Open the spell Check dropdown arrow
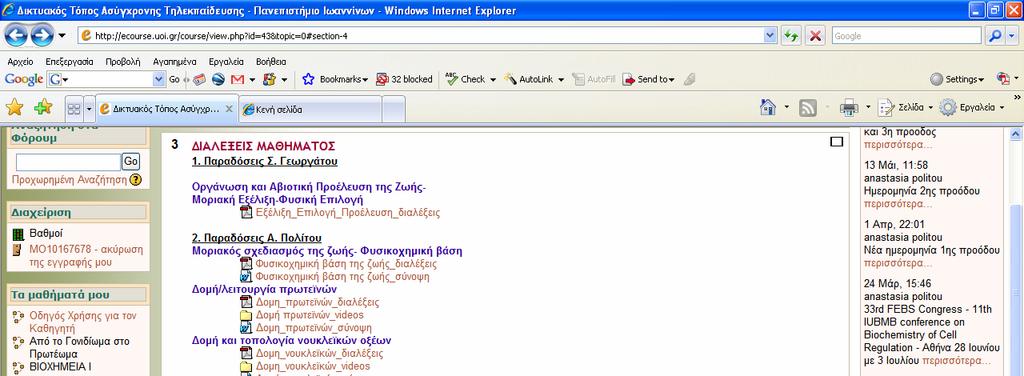1024x376 pixels. click(x=493, y=79)
